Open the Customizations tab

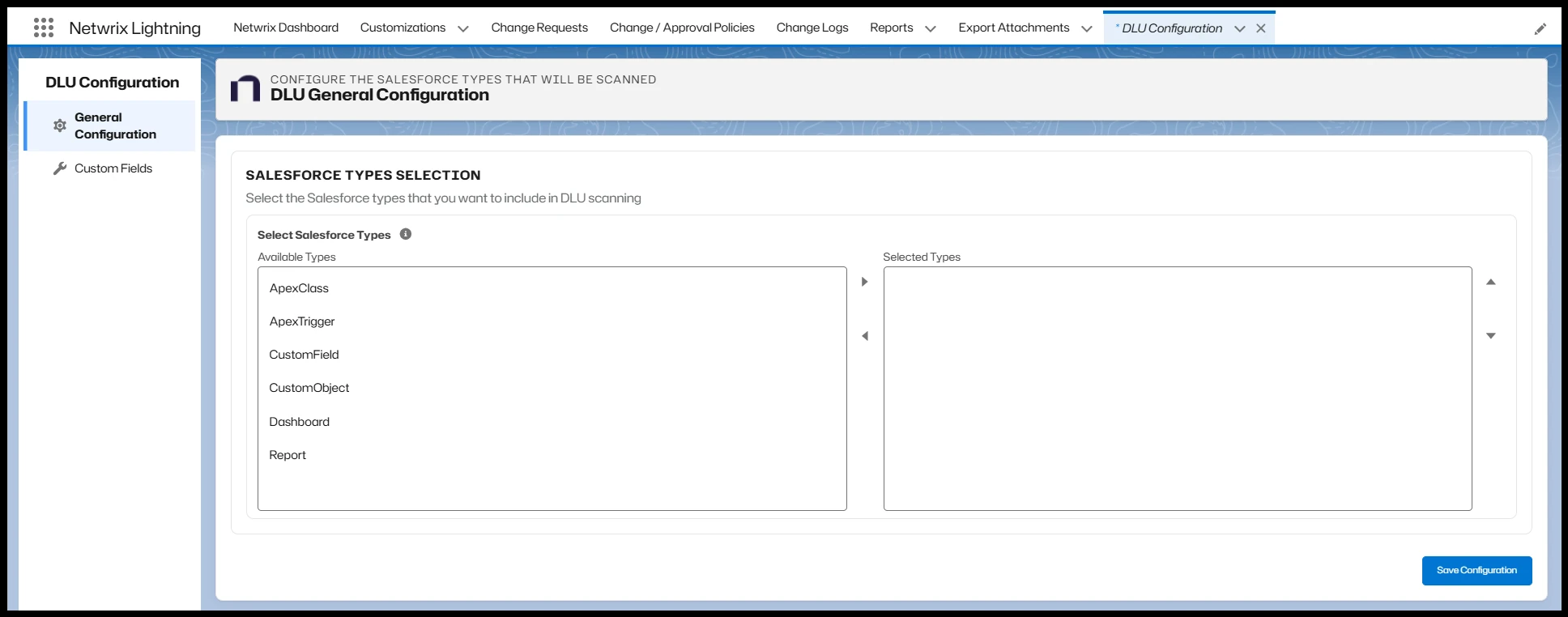pos(403,28)
